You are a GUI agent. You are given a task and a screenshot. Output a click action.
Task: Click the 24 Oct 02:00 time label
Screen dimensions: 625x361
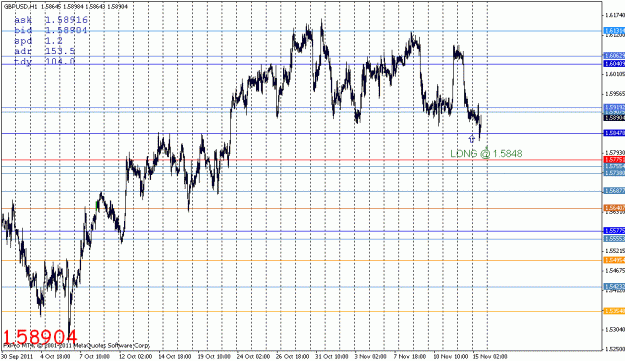tap(253, 356)
